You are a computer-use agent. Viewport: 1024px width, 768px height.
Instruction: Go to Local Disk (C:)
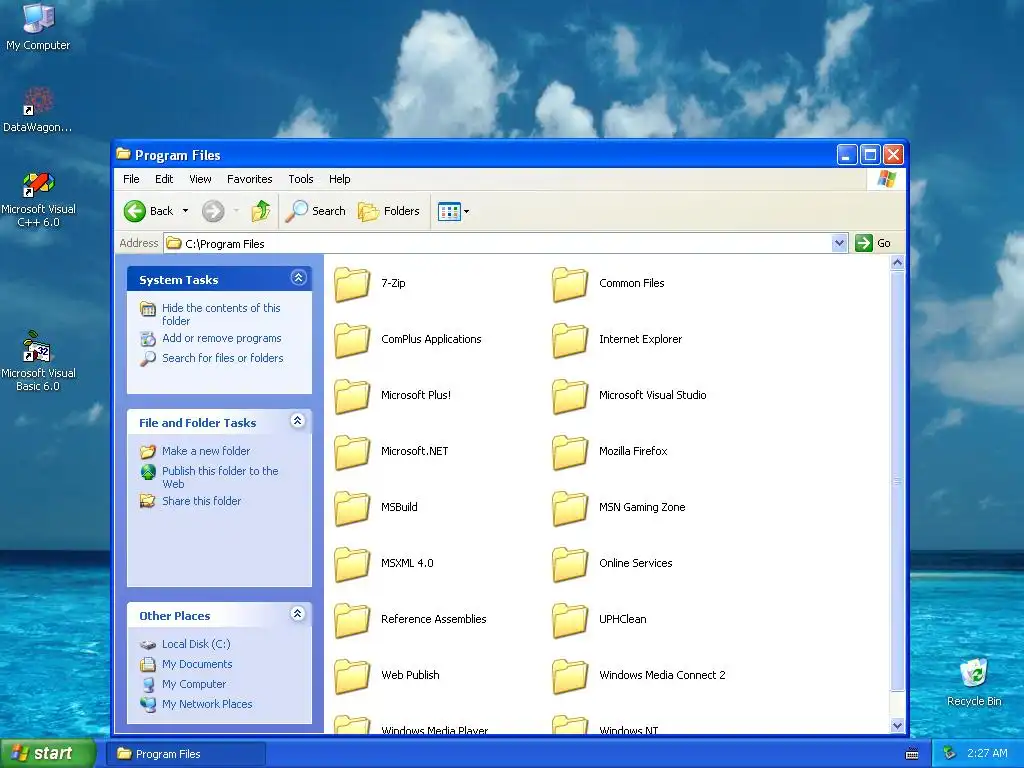196,644
